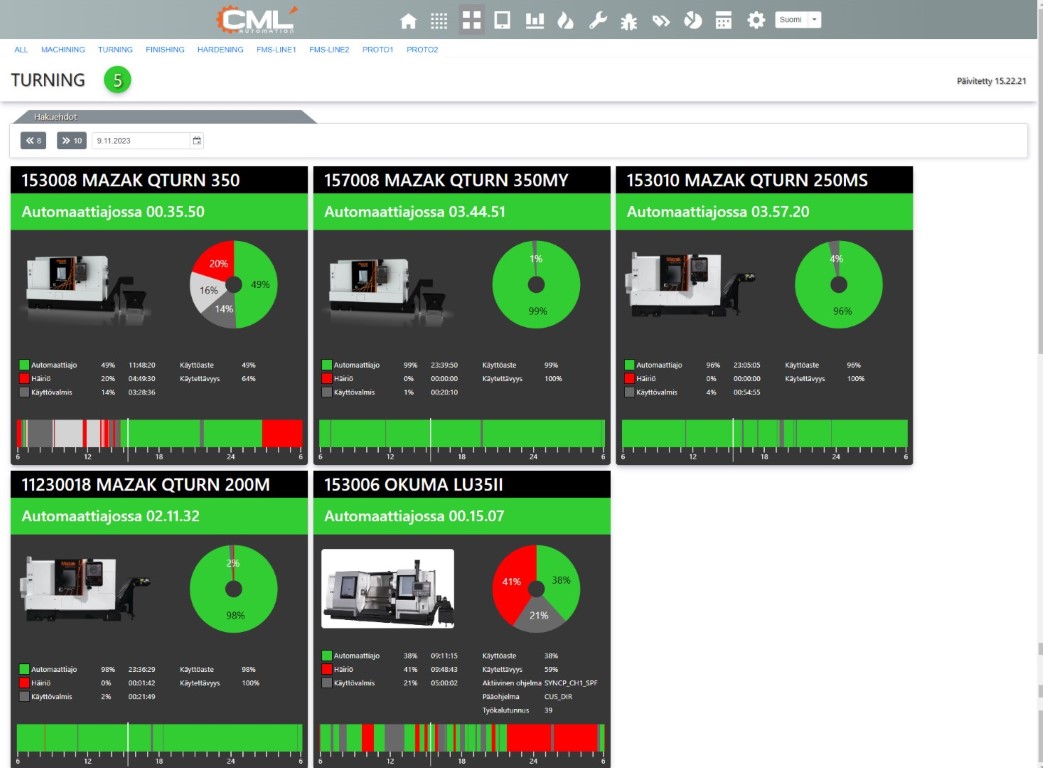Click the 153008 MAZAK QTURN 350 timeline bar
Viewport: 1043px width, 768px height.
point(159,433)
